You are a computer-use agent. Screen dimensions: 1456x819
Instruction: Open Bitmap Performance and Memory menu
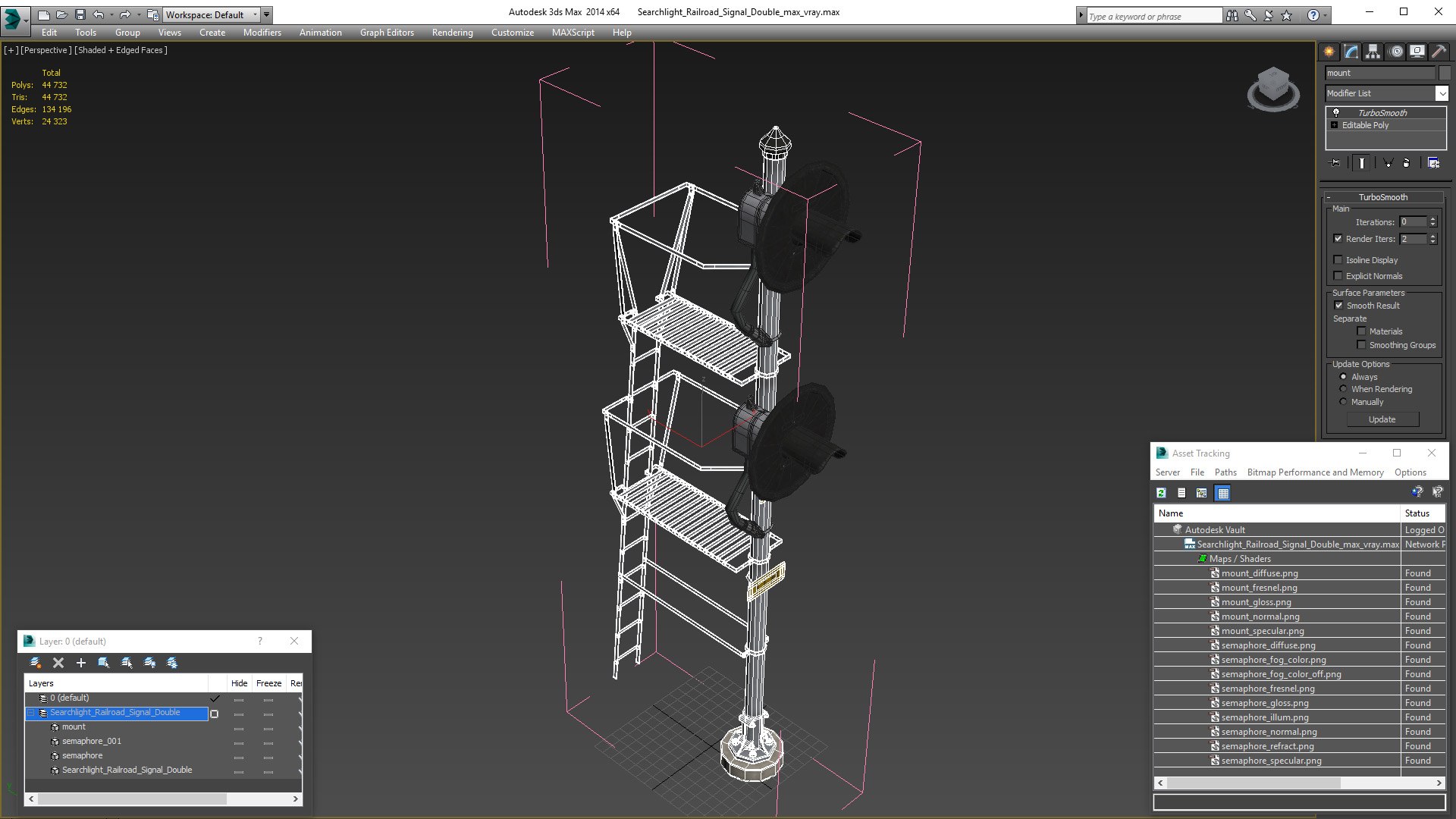click(1315, 472)
